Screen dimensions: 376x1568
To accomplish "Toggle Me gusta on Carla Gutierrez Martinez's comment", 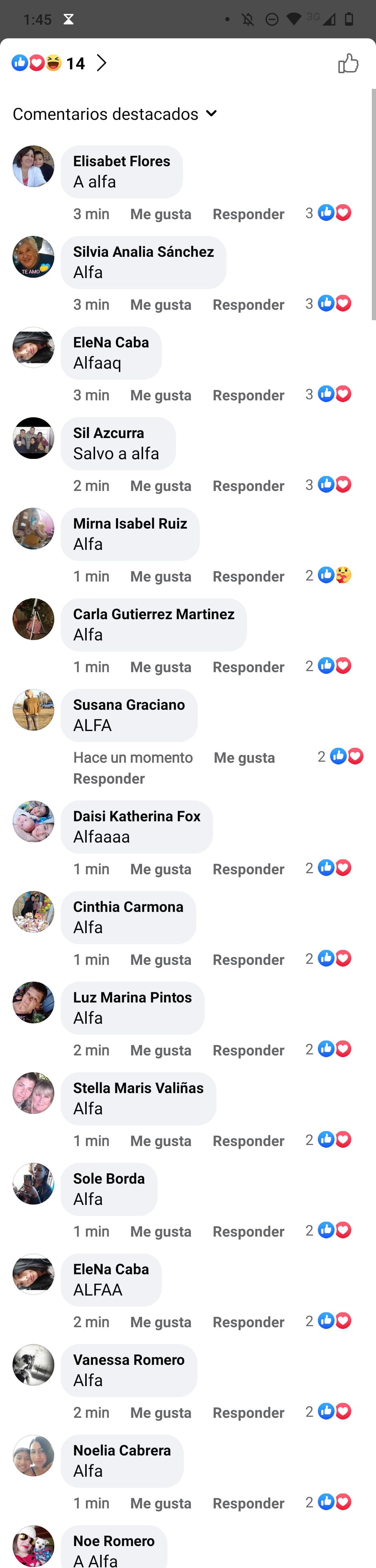I will 160,667.
